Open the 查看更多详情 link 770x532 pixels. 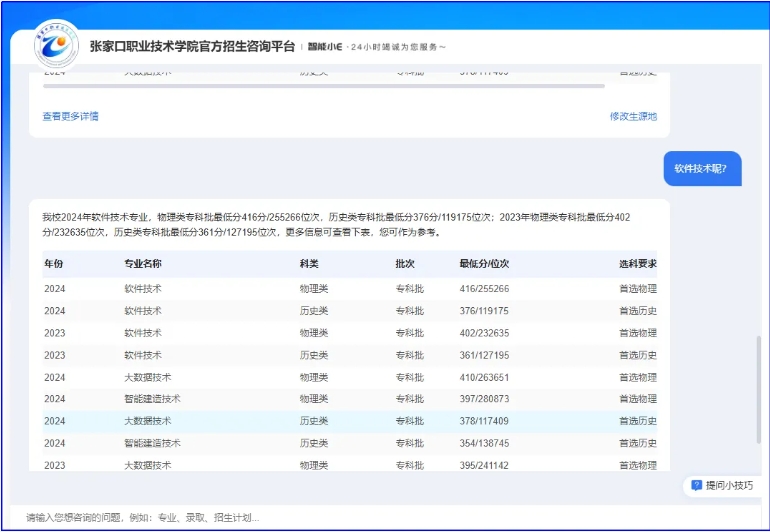pyautogui.click(x=70, y=116)
